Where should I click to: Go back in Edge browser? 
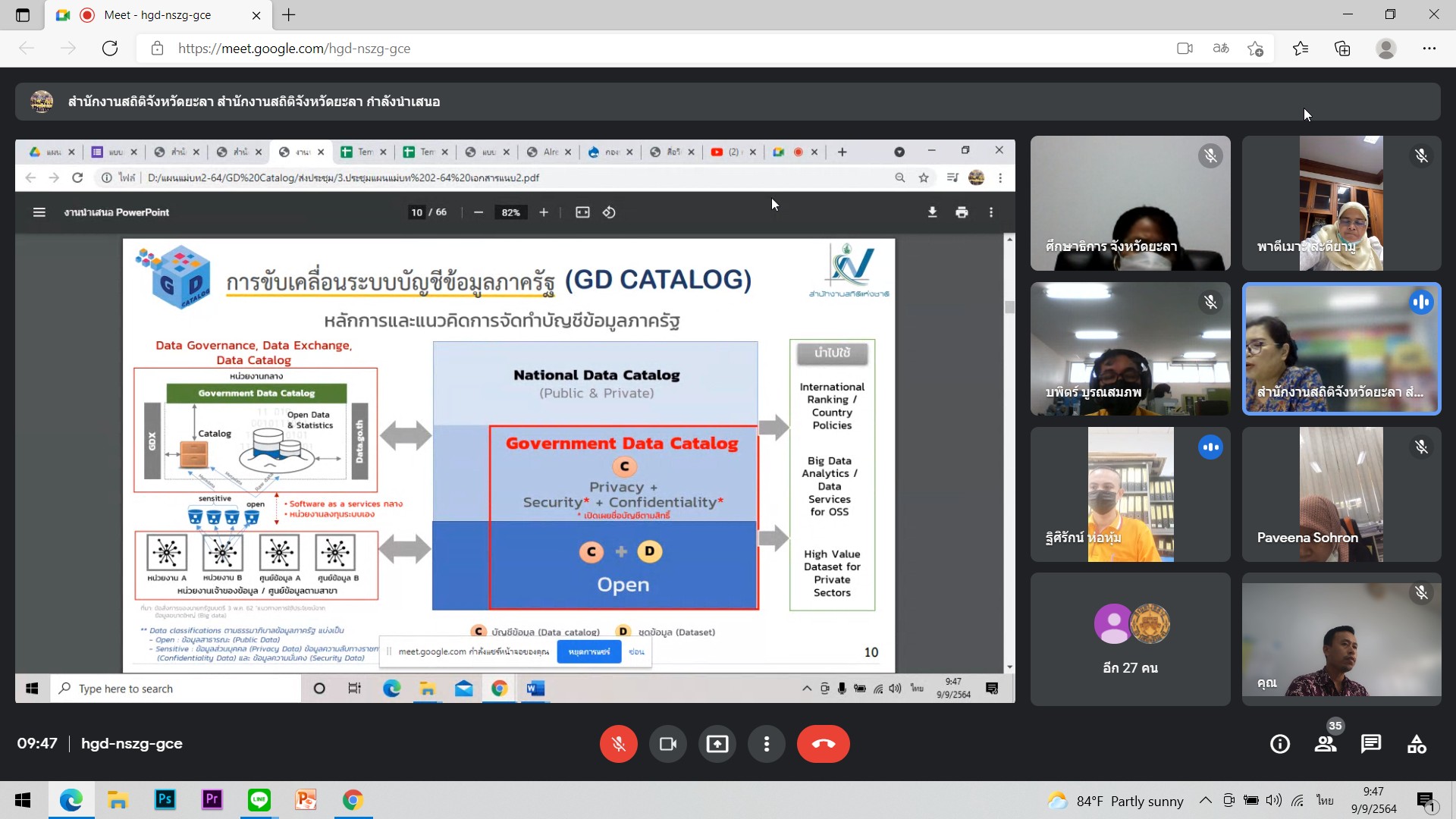coord(27,49)
